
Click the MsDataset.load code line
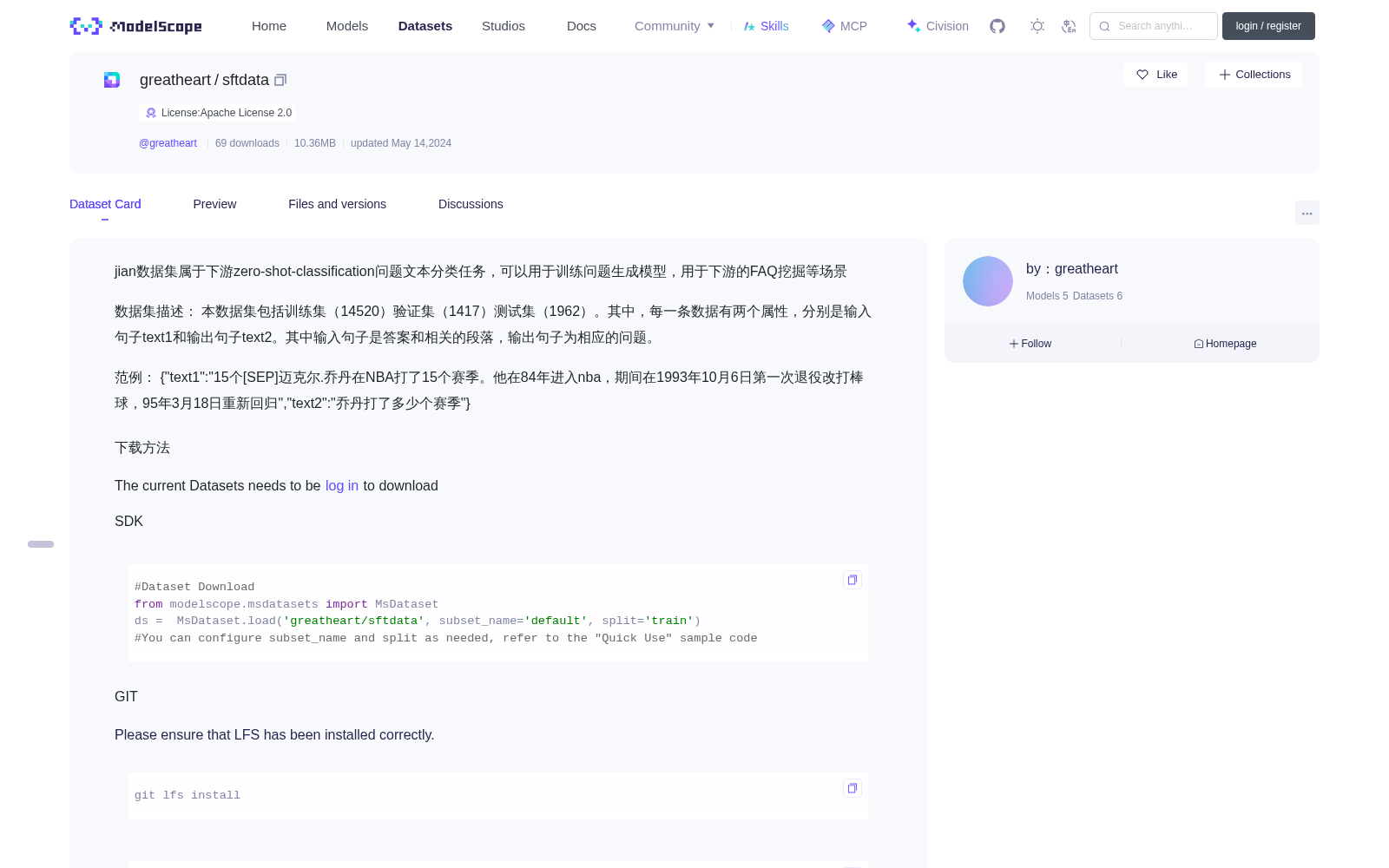coord(418,621)
